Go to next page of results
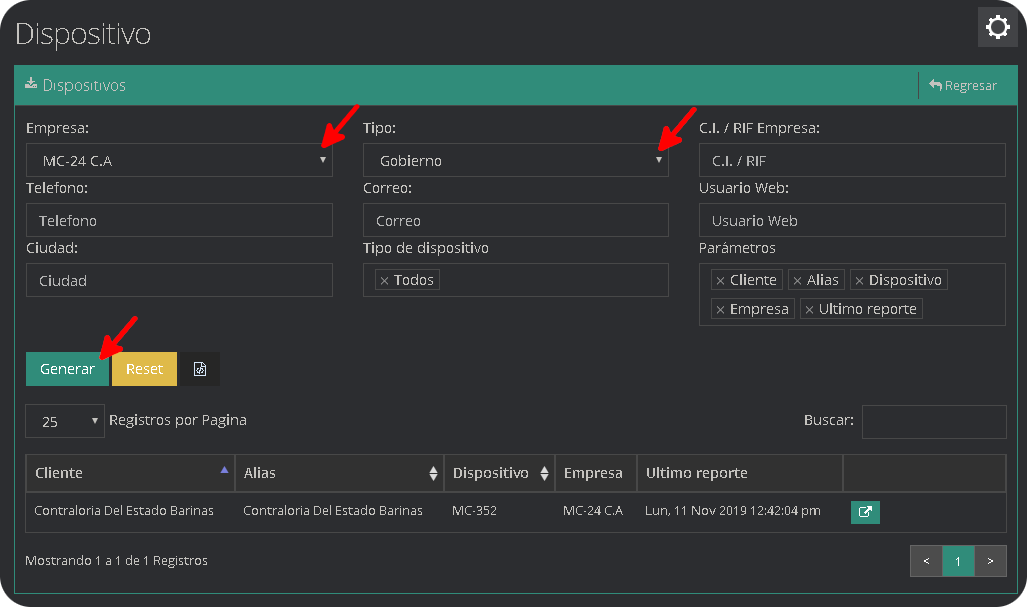 coord(990,561)
